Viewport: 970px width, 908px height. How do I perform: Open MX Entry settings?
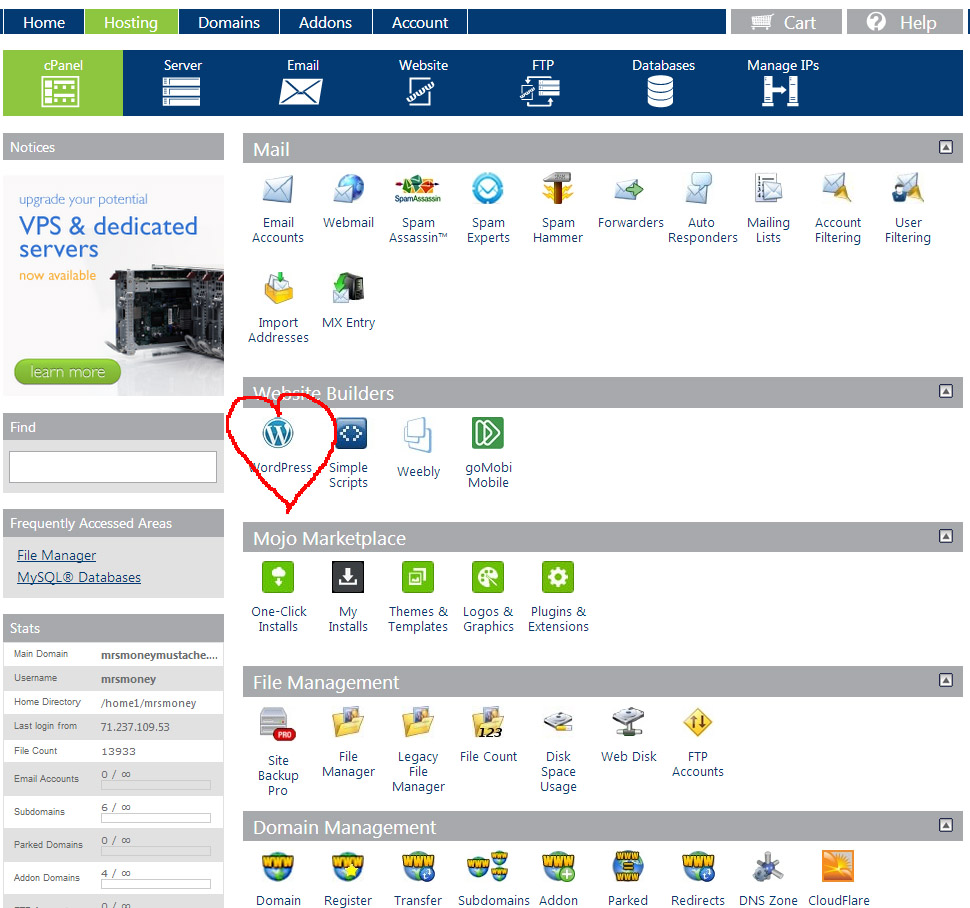(348, 290)
